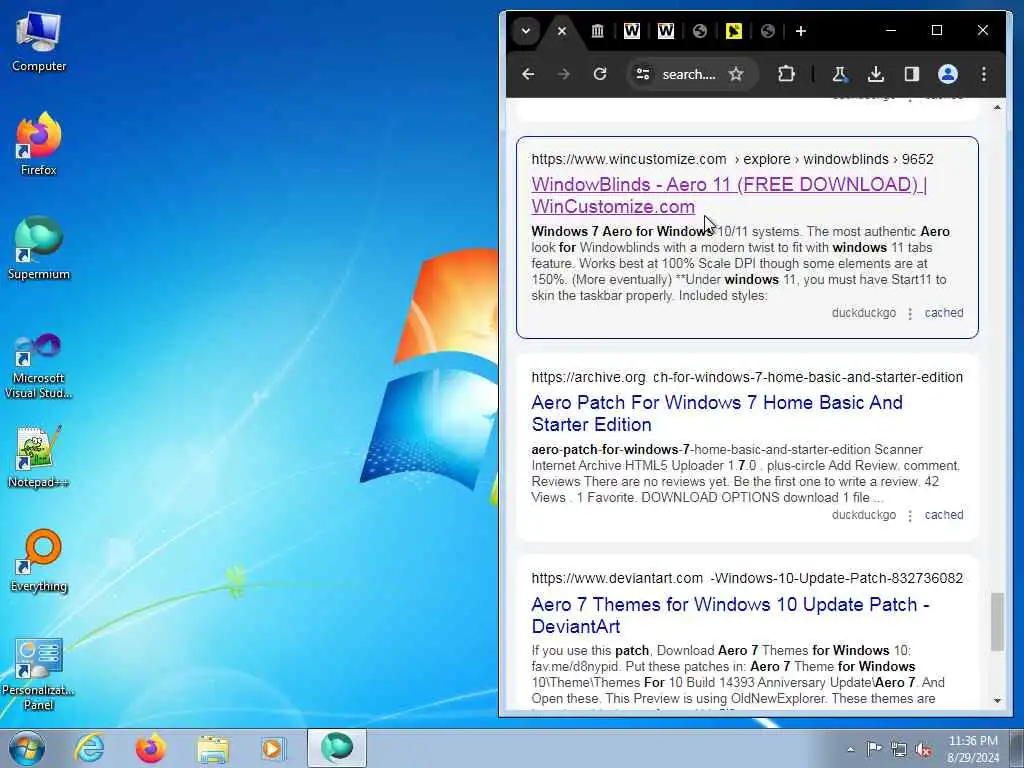1024x768 pixels.
Task: Switch to the second W favicon tab
Action: pyautogui.click(x=665, y=31)
